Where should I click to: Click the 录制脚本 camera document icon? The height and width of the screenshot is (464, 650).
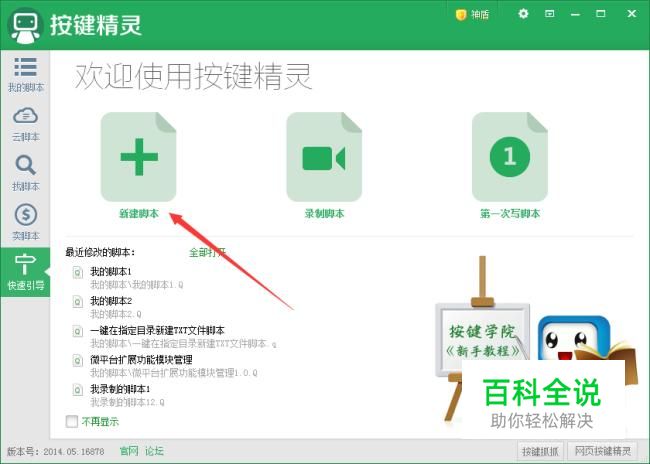324,157
